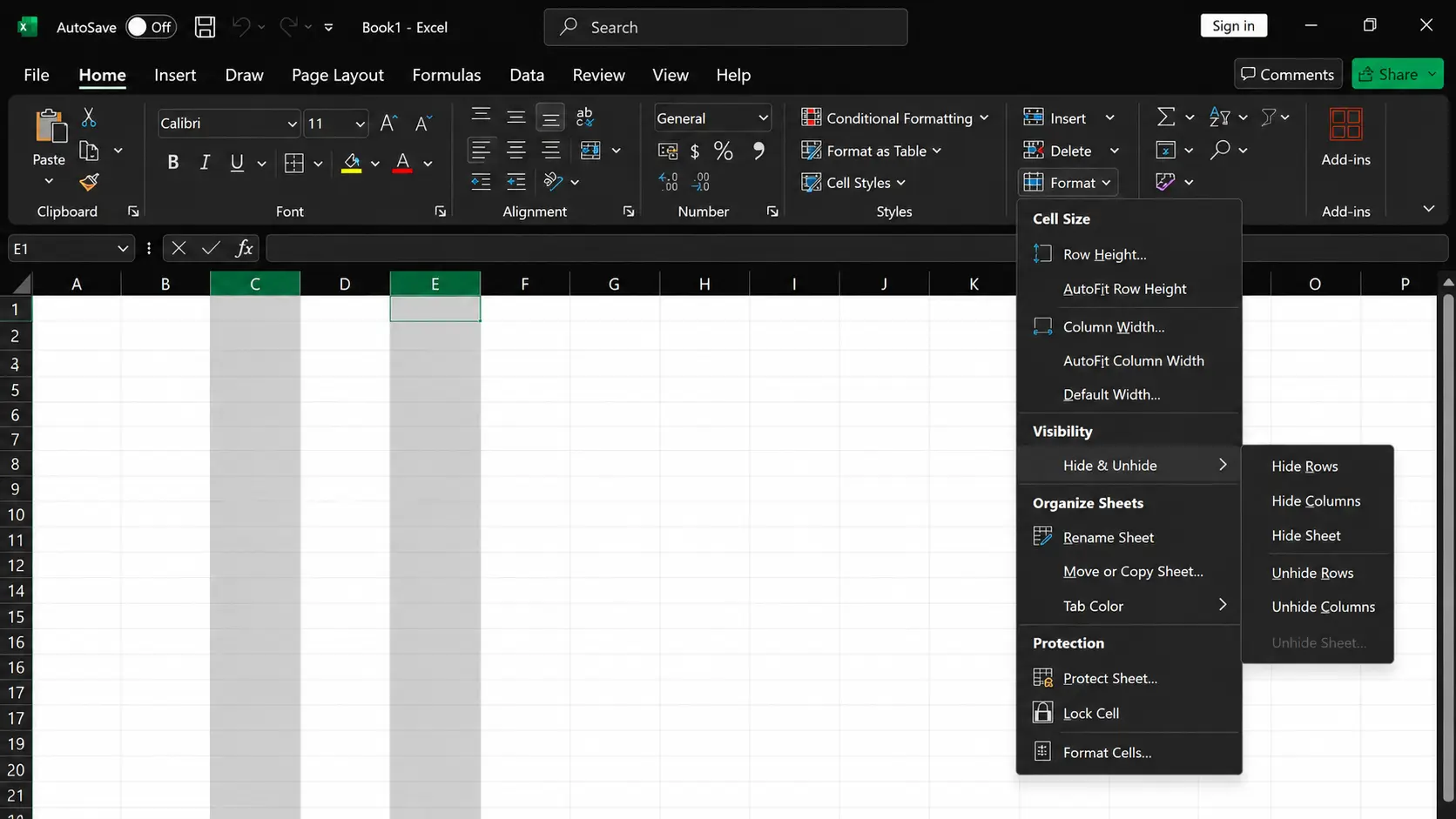Click the Increase Indent icon

pyautogui.click(x=516, y=181)
